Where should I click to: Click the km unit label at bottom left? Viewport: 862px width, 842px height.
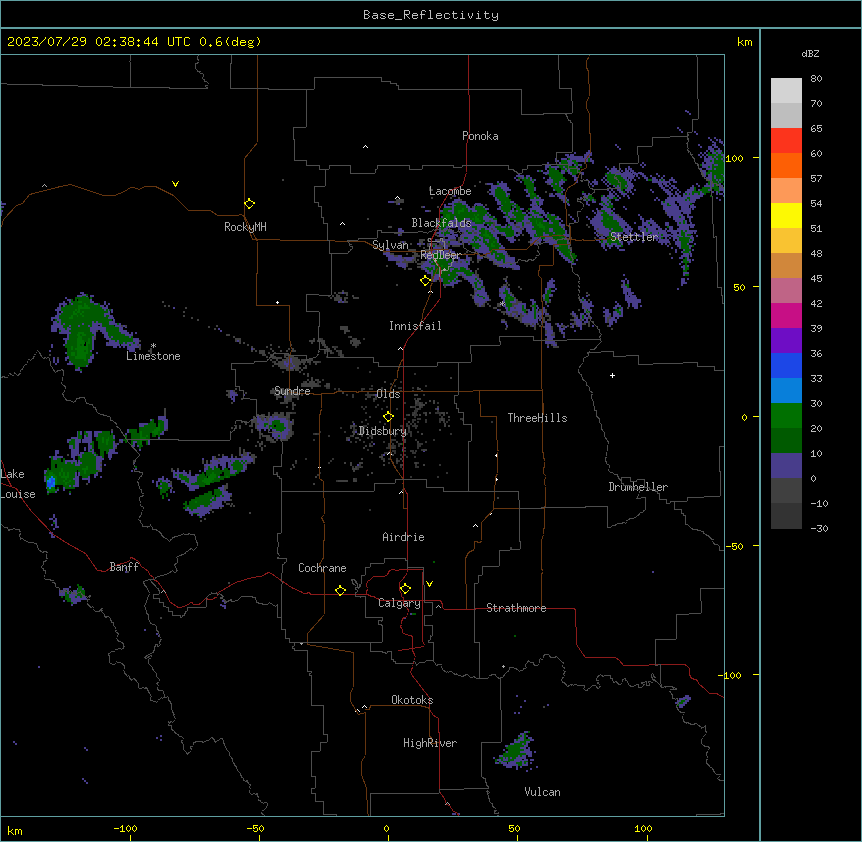15,830
